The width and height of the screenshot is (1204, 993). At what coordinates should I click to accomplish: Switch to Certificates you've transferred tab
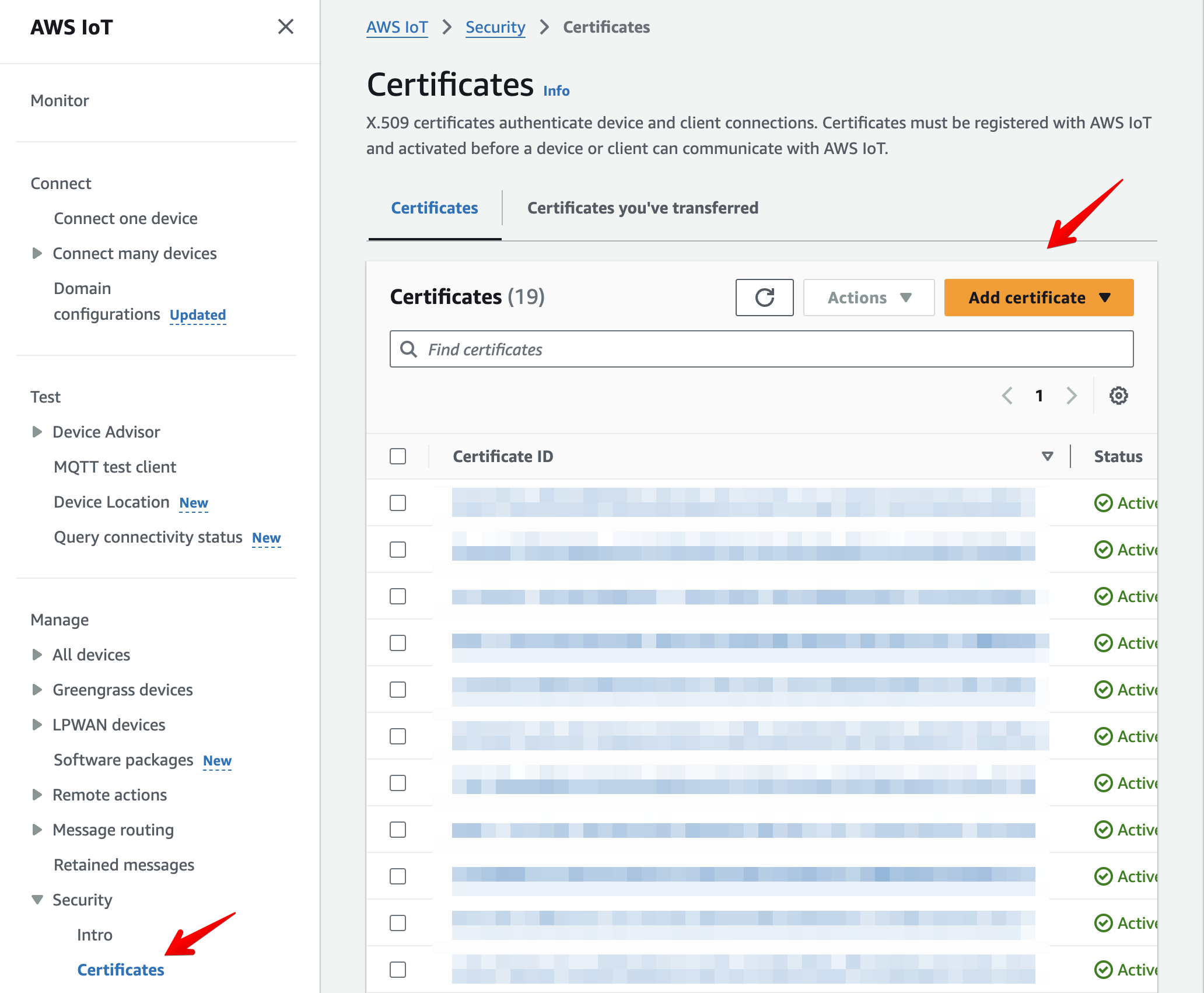coord(643,208)
